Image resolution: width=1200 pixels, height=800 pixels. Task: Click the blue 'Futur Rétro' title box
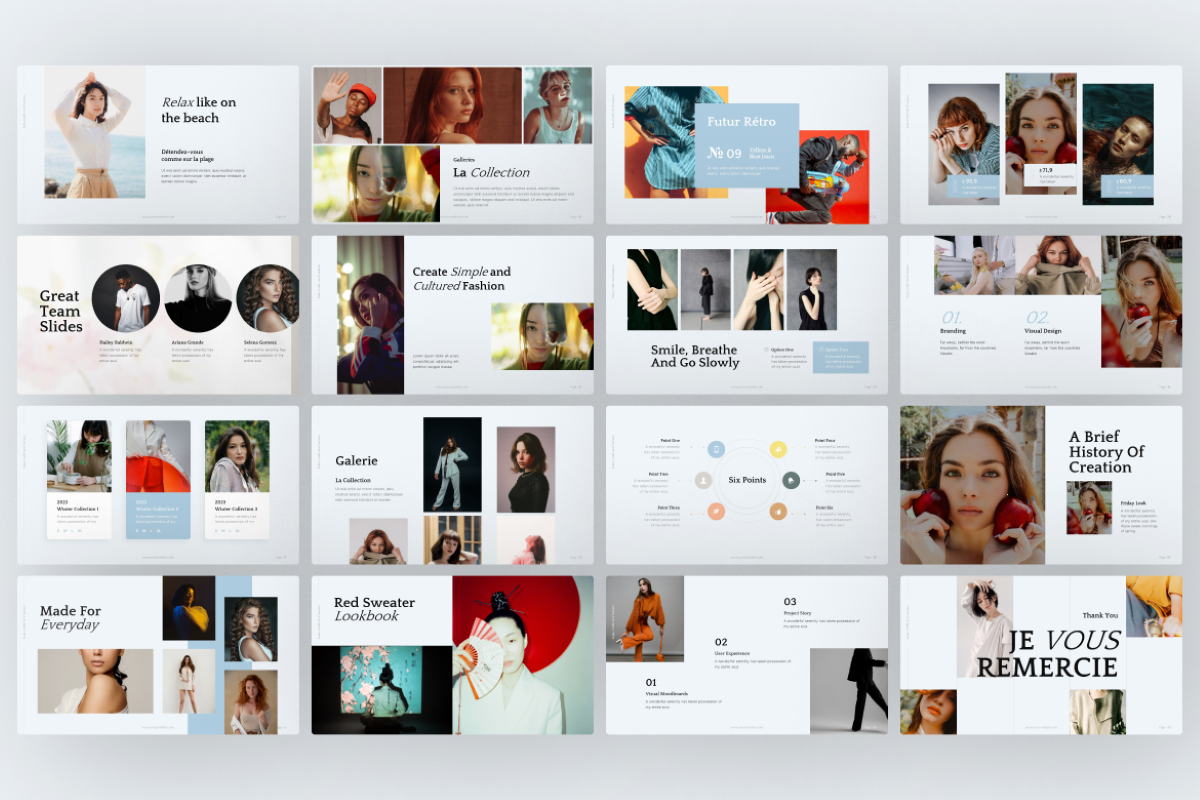pyautogui.click(x=747, y=146)
